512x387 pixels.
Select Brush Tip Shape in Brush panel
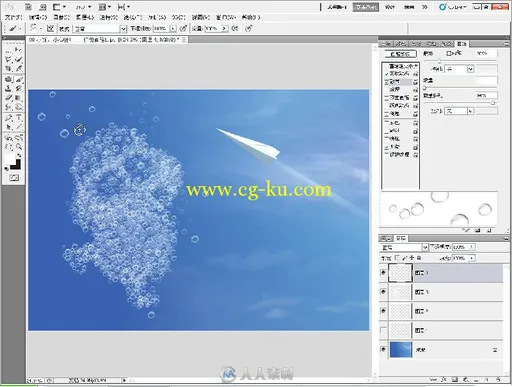click(402, 66)
